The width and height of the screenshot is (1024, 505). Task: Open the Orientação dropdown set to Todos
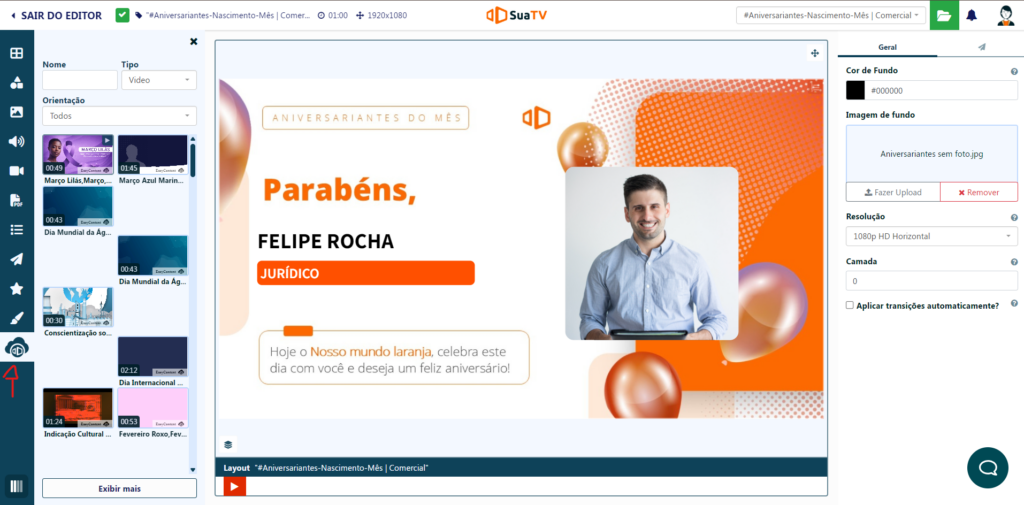[x=119, y=116]
